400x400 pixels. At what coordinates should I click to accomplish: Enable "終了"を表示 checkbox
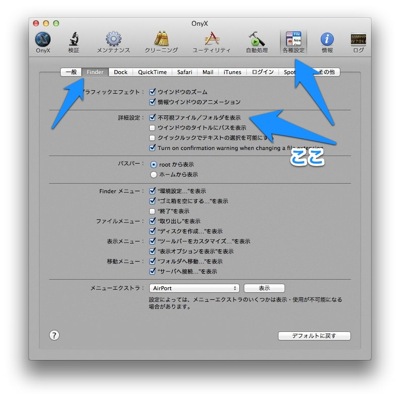[152, 211]
